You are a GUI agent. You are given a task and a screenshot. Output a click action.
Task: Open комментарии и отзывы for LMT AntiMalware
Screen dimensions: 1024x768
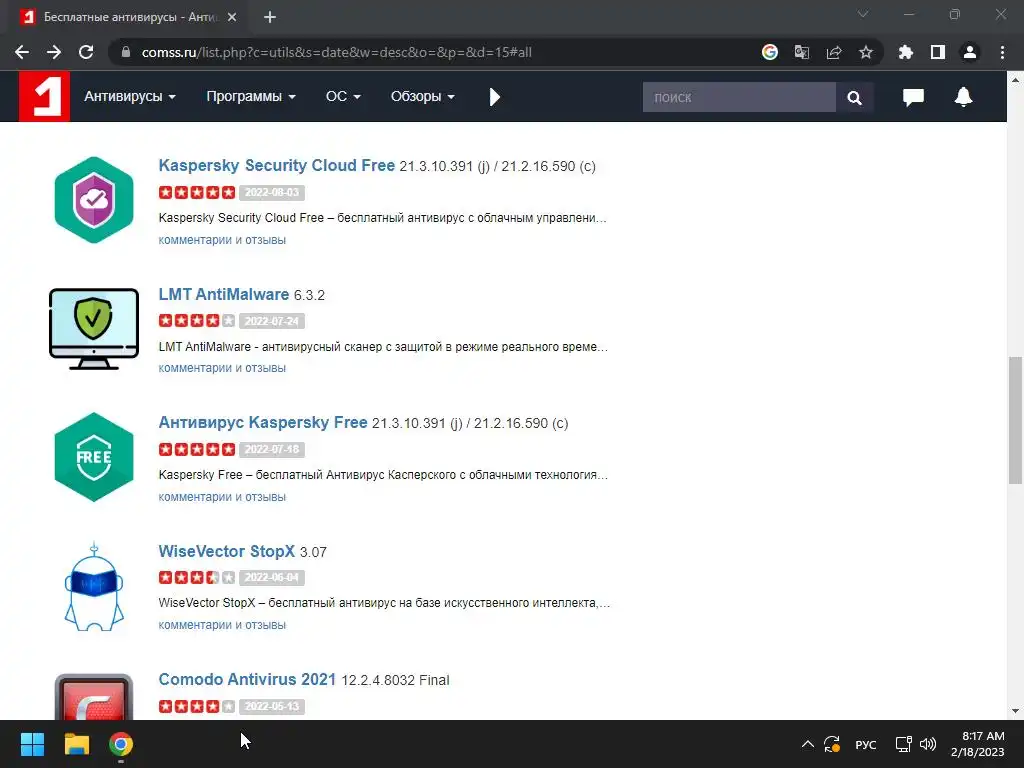click(222, 368)
